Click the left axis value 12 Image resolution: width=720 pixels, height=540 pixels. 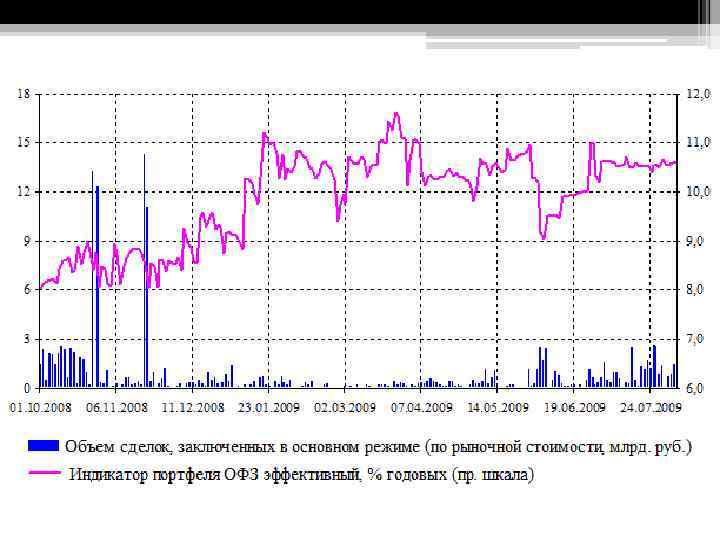(24, 191)
